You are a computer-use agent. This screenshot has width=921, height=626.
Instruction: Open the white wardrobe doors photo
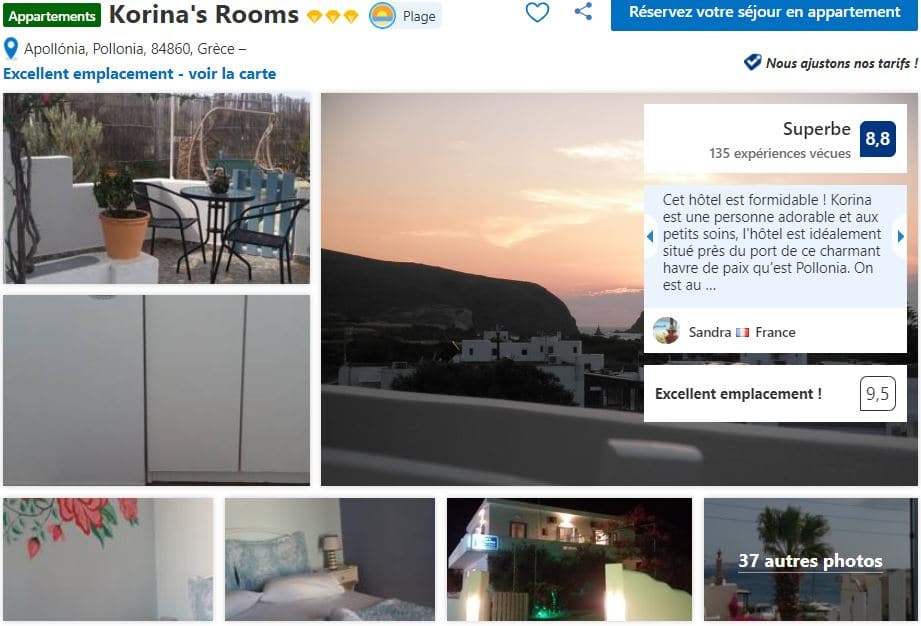pyautogui.click(x=156, y=390)
